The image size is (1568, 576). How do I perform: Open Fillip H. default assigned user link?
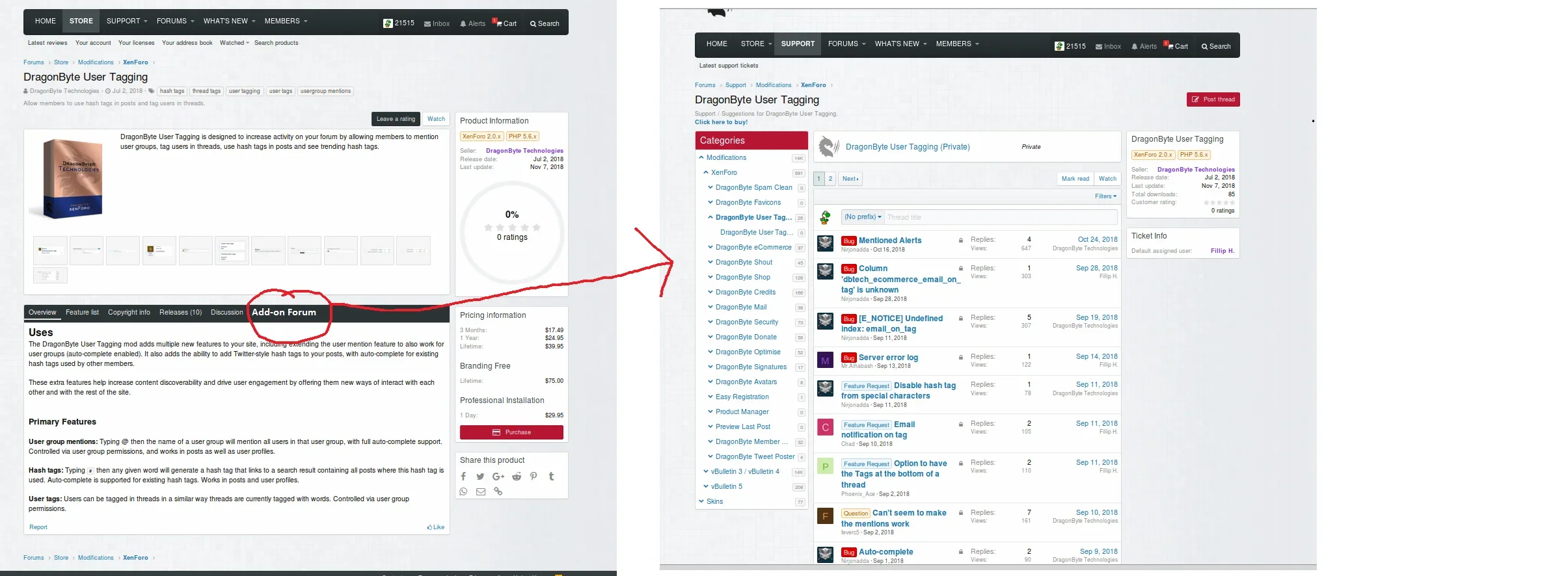tap(1222, 251)
